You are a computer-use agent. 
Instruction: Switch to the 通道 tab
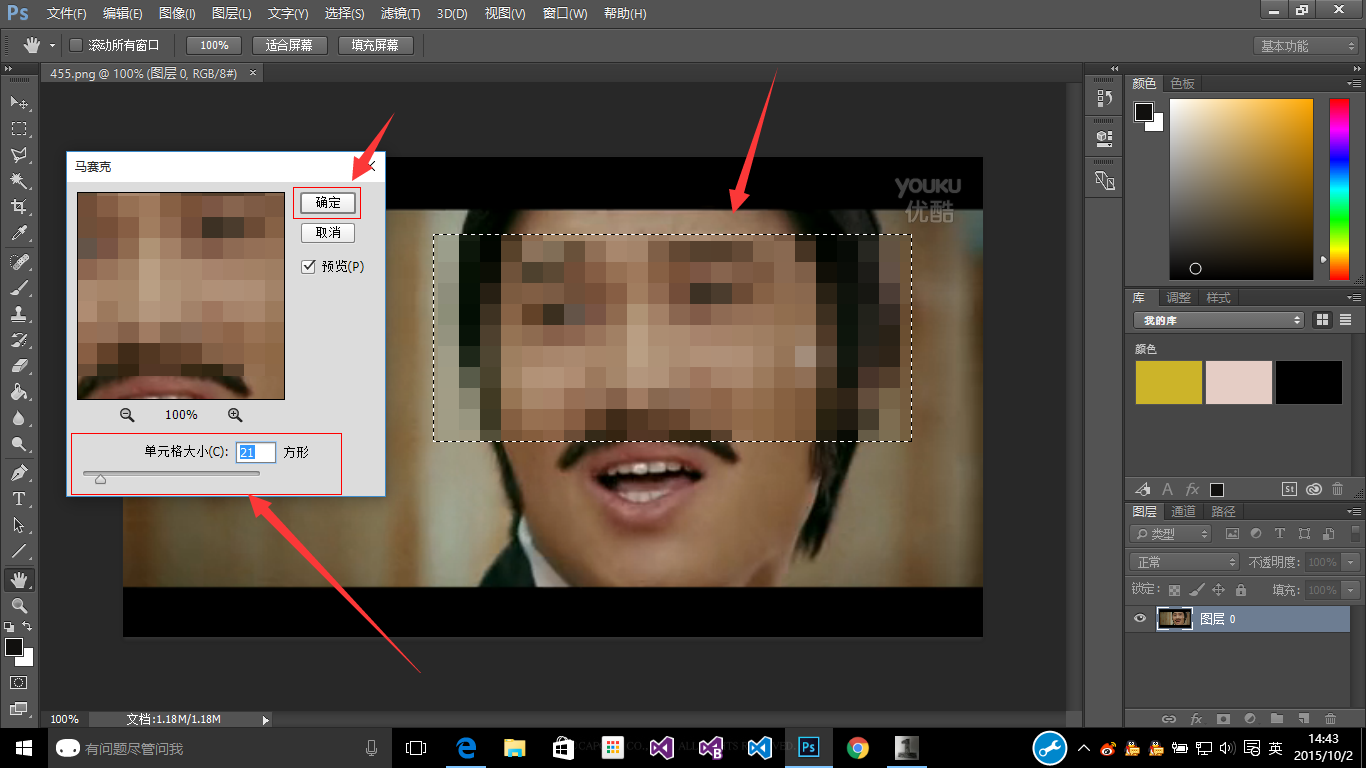[1183, 511]
